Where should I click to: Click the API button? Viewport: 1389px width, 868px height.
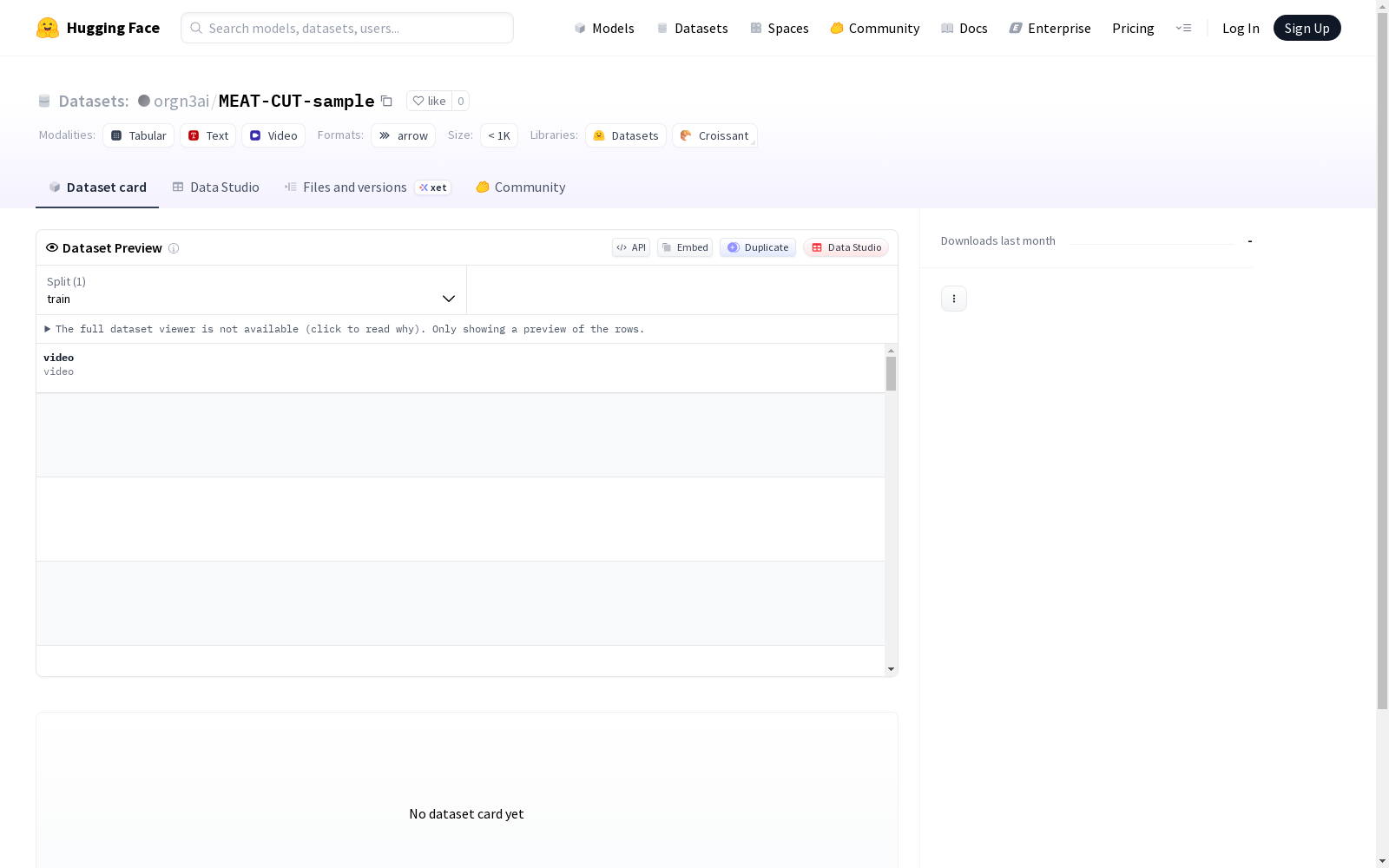631,247
